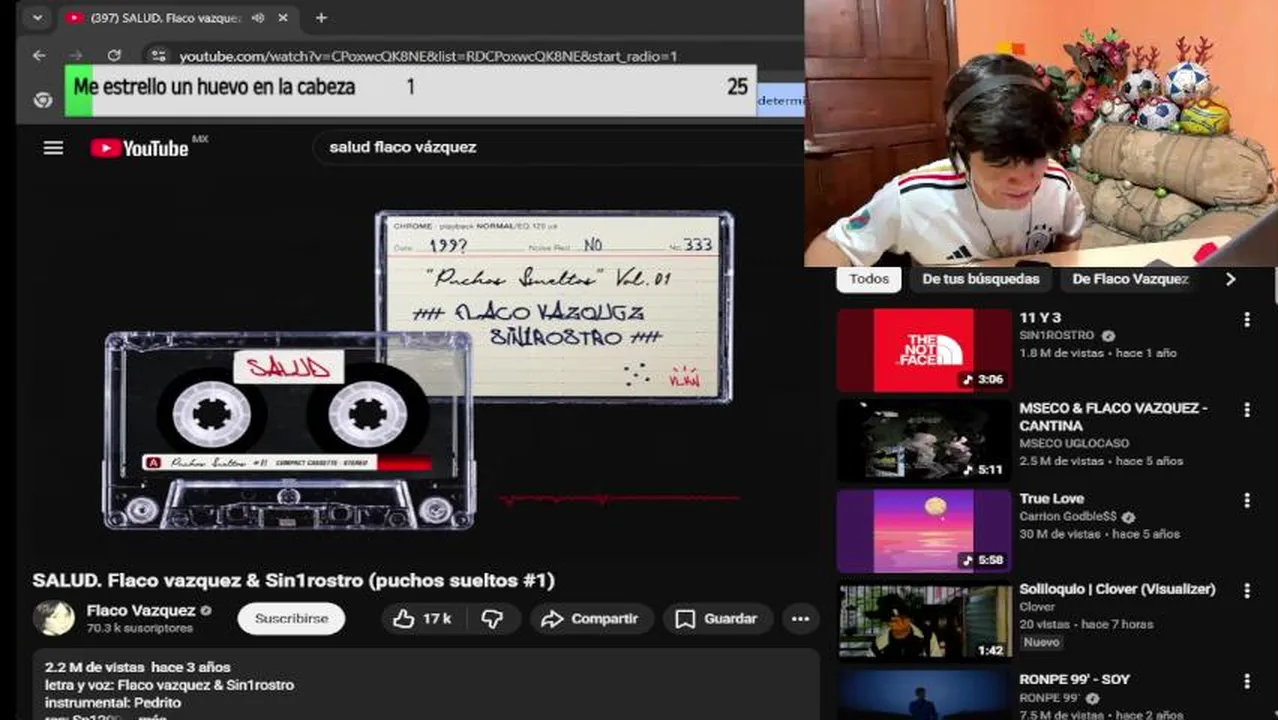The width and height of the screenshot is (1278, 720).
Task: Select the Todos filter chip
Action: click(869, 279)
